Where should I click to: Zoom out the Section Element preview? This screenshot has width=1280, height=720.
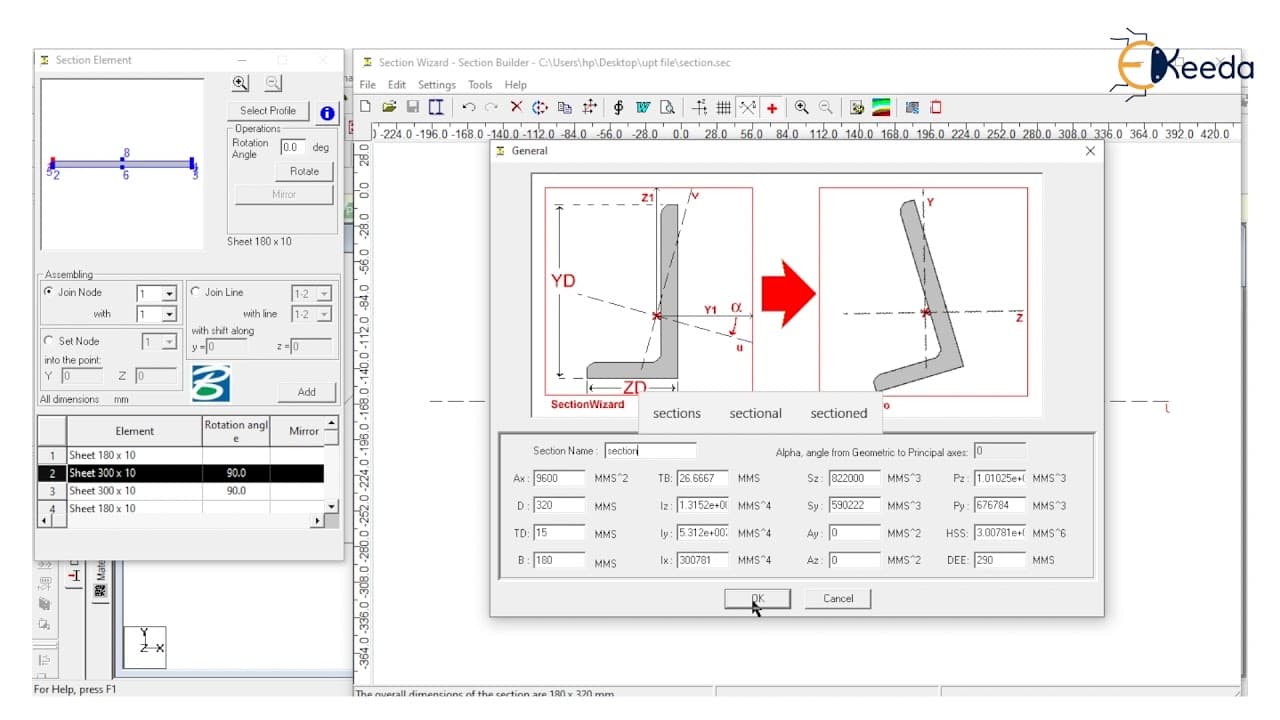[x=273, y=84]
